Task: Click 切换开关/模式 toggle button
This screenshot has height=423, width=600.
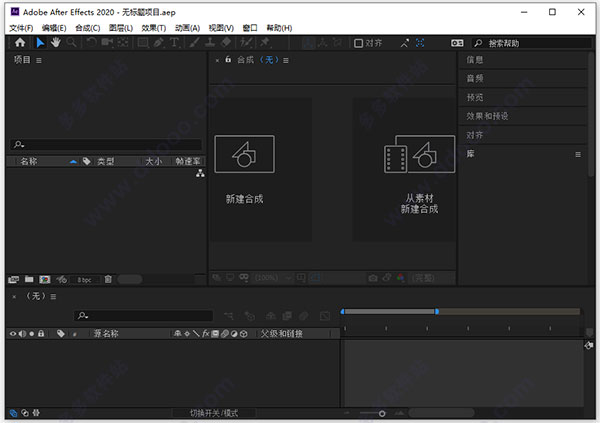Action: coord(214,413)
